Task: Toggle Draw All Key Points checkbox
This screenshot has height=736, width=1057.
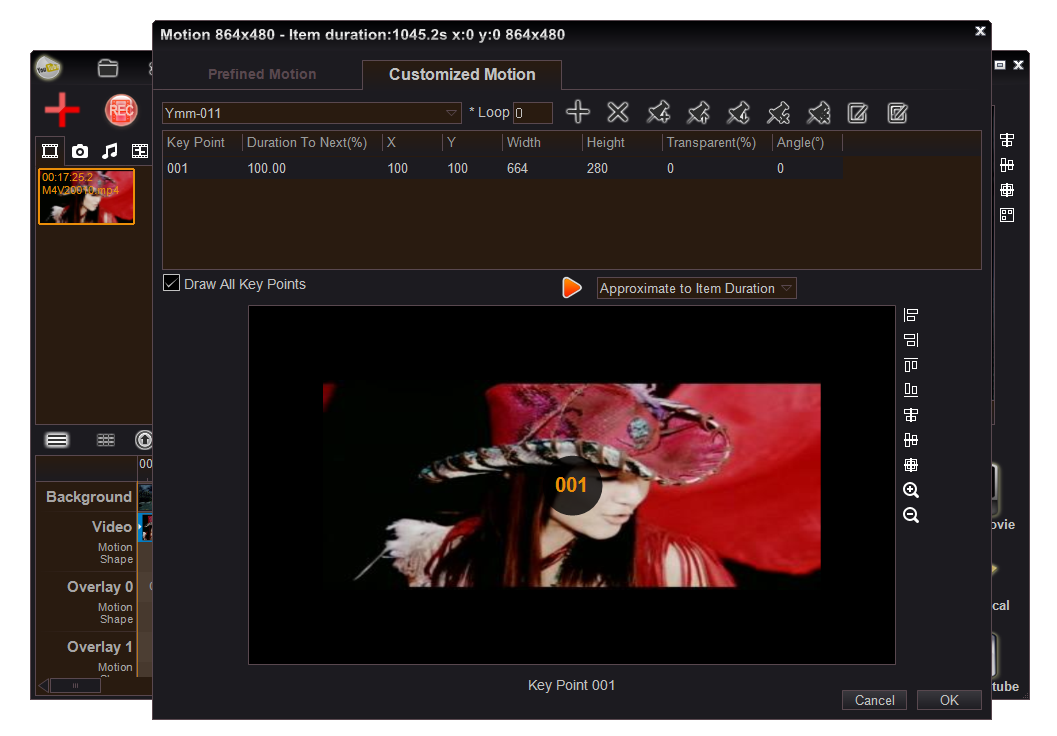Action: click(171, 283)
